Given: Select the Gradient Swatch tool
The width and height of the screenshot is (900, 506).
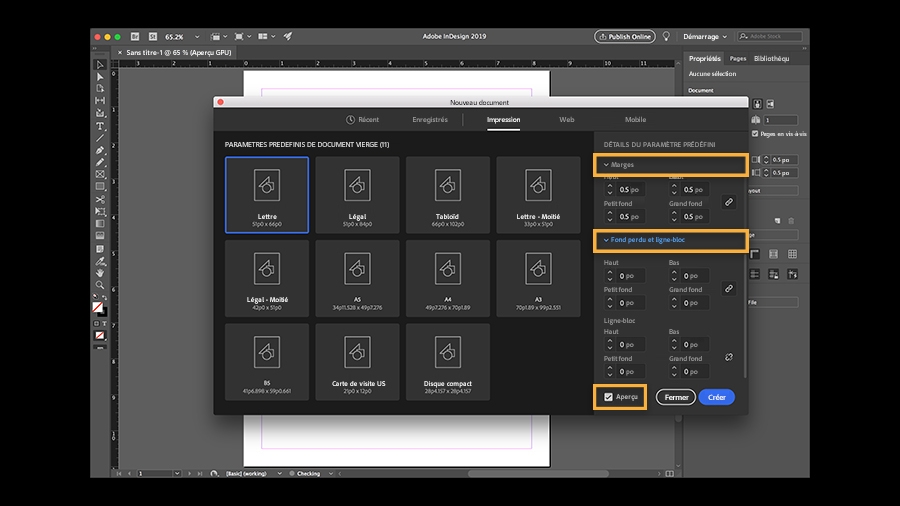Looking at the screenshot, I should pyautogui.click(x=100, y=224).
